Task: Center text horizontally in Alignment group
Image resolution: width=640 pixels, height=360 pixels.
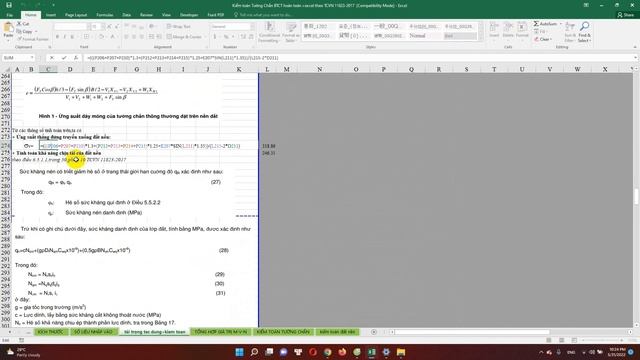Action: [134, 37]
